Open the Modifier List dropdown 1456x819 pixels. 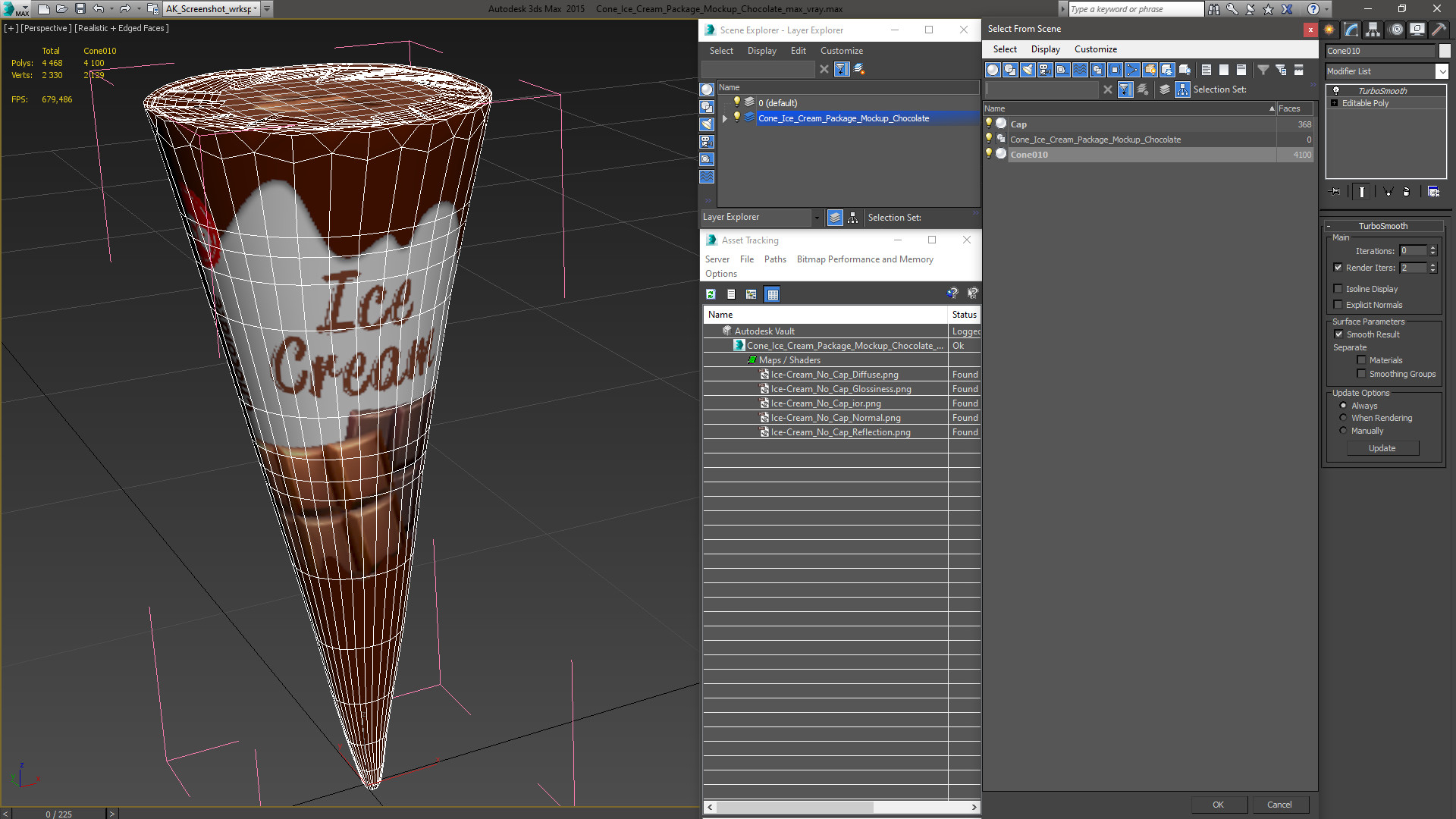click(x=1442, y=71)
